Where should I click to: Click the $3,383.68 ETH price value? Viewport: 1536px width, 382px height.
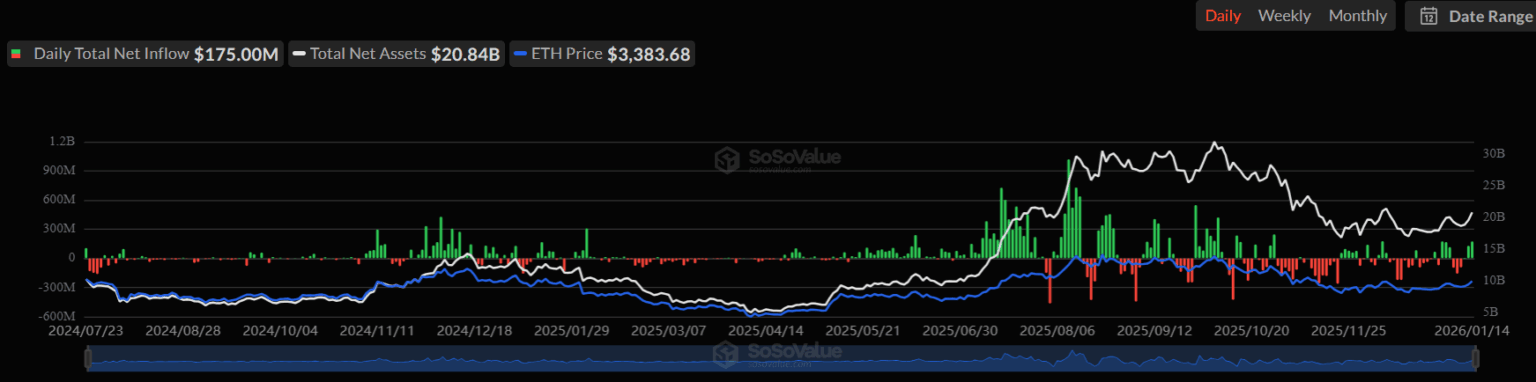coord(649,54)
